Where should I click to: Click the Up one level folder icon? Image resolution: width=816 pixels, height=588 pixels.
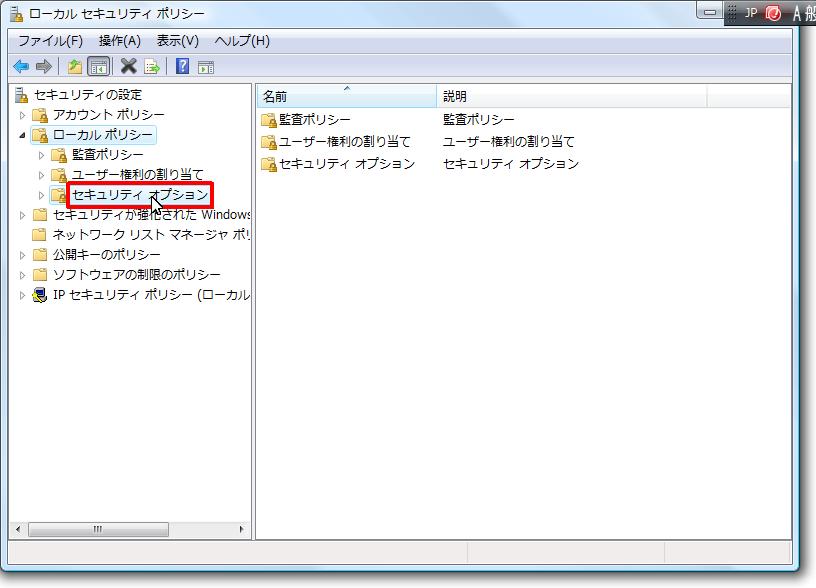click(74, 67)
